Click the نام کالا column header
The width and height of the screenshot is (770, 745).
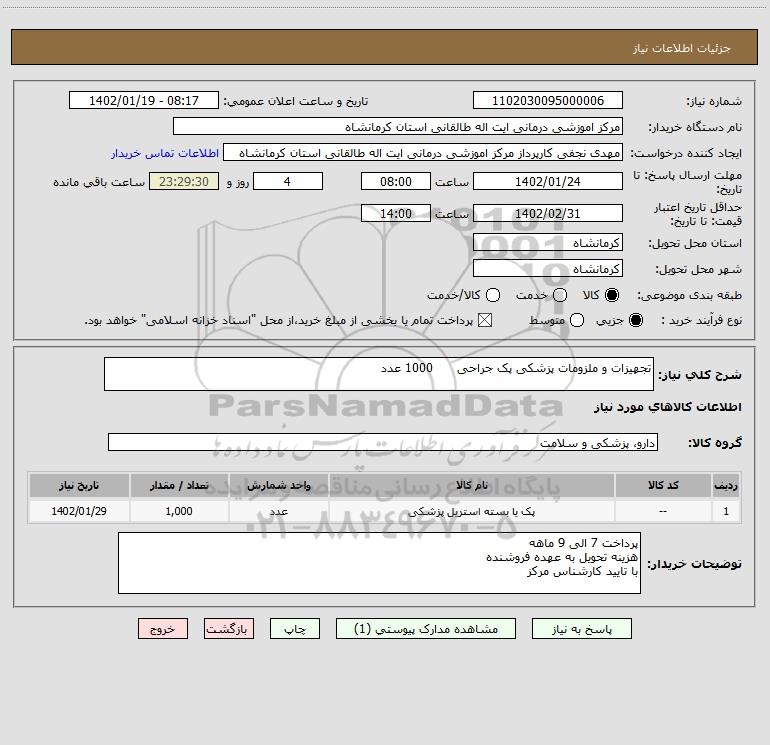471,485
